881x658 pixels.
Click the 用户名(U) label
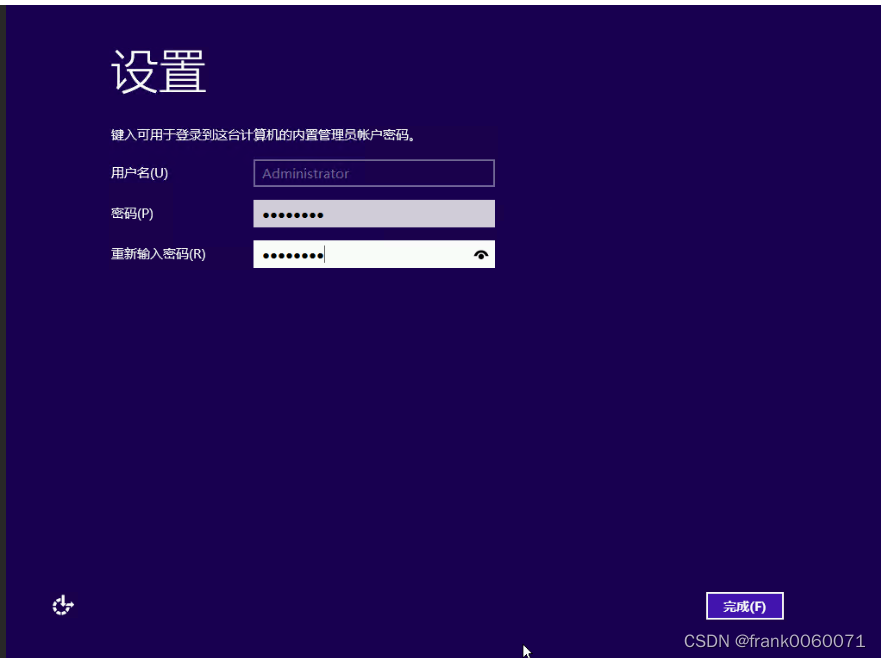pos(139,173)
